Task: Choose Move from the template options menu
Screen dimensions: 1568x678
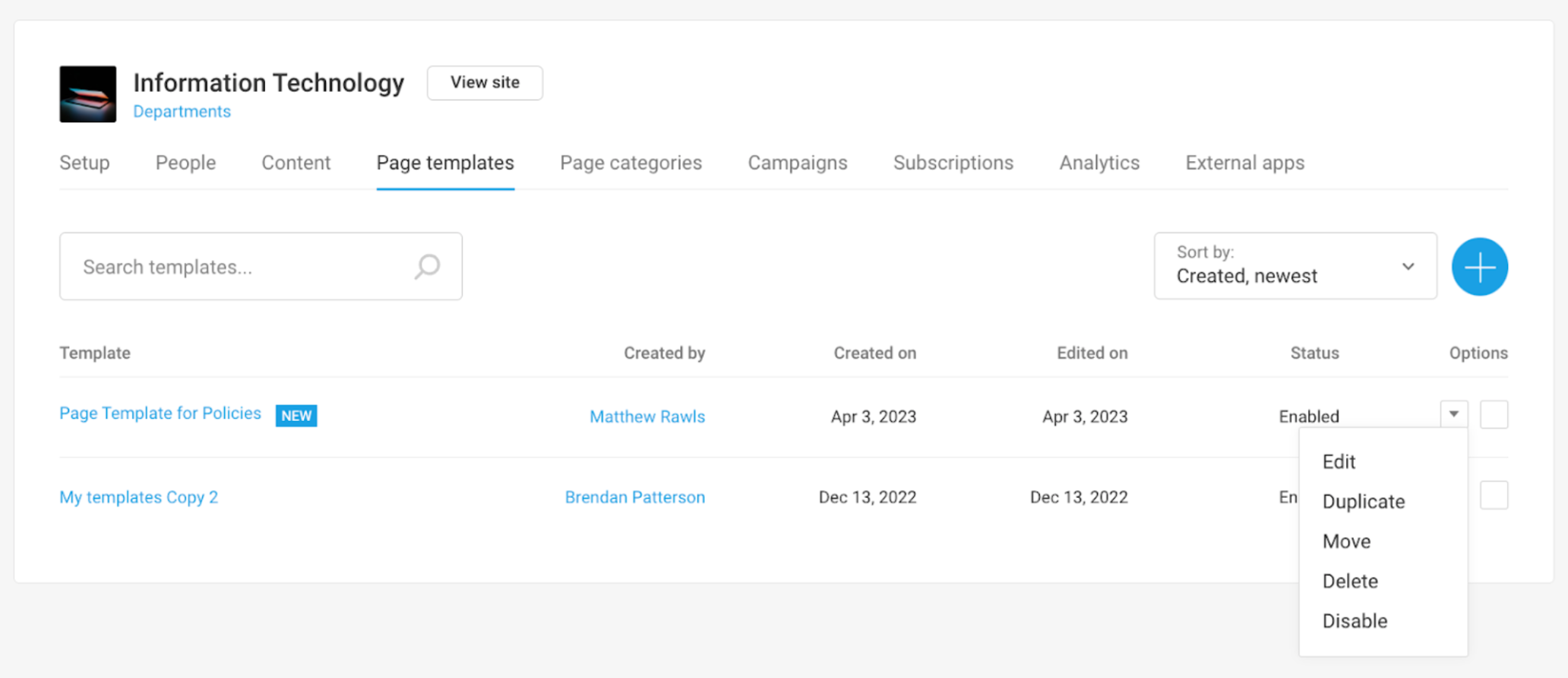Action: [1346, 541]
